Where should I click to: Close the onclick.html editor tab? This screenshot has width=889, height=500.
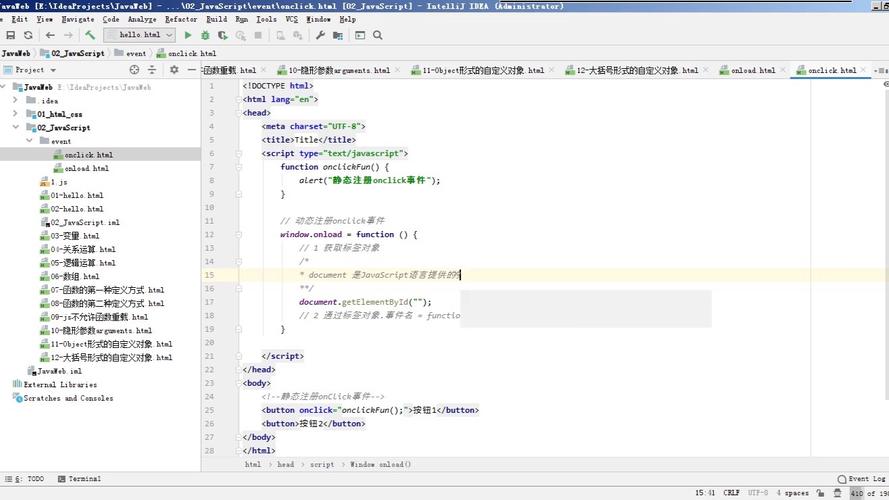(863, 70)
